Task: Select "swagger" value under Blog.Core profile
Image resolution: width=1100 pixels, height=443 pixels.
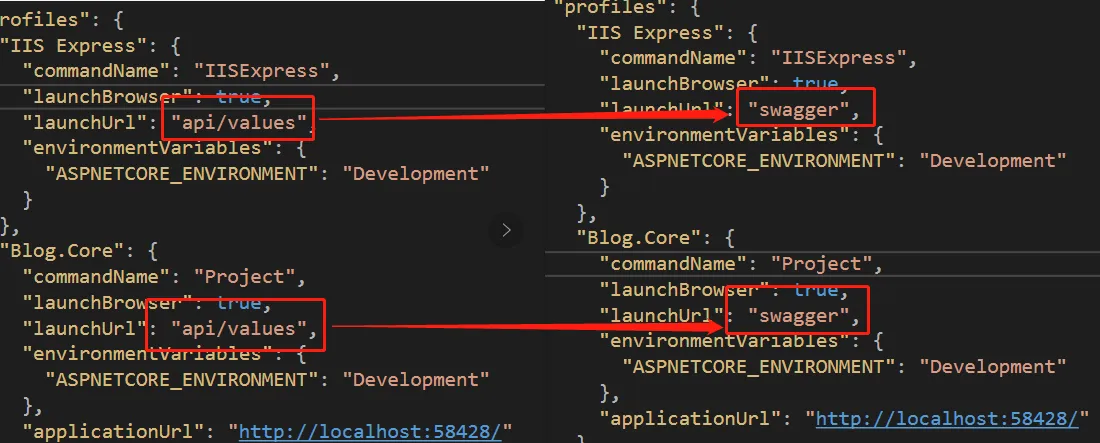Action: 799,316
